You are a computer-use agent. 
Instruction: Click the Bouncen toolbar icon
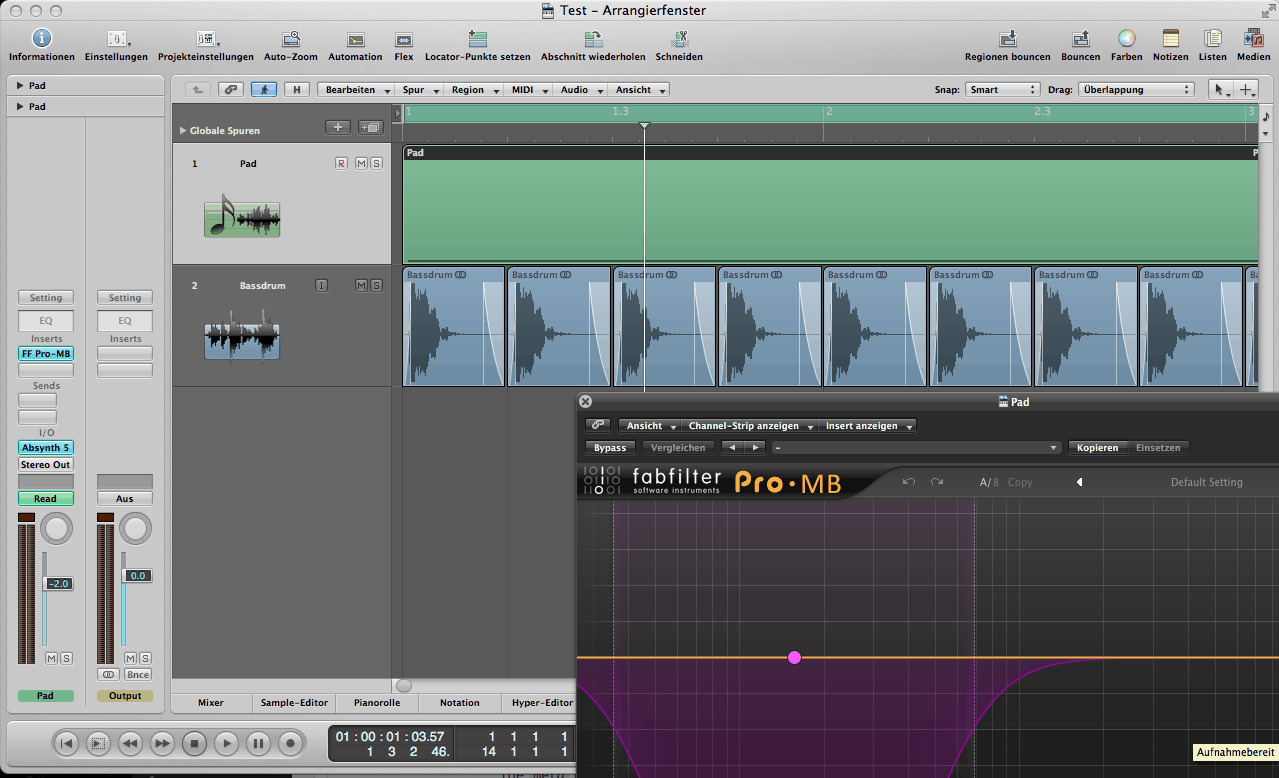point(1080,39)
